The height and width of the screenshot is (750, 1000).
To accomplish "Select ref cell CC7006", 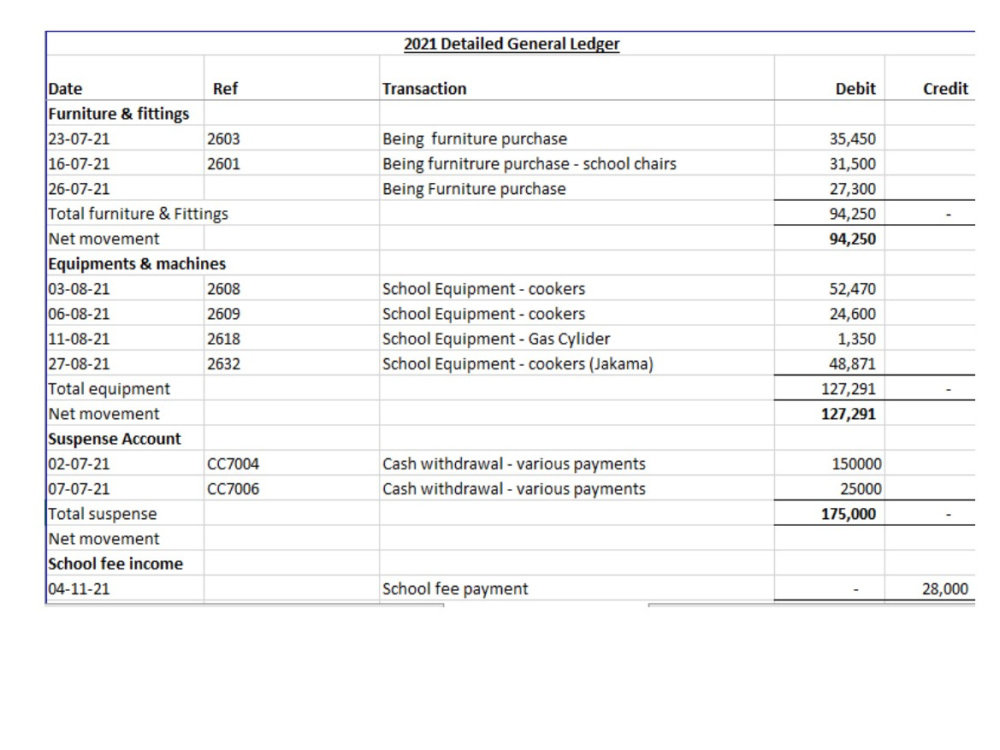I will click(233, 489).
